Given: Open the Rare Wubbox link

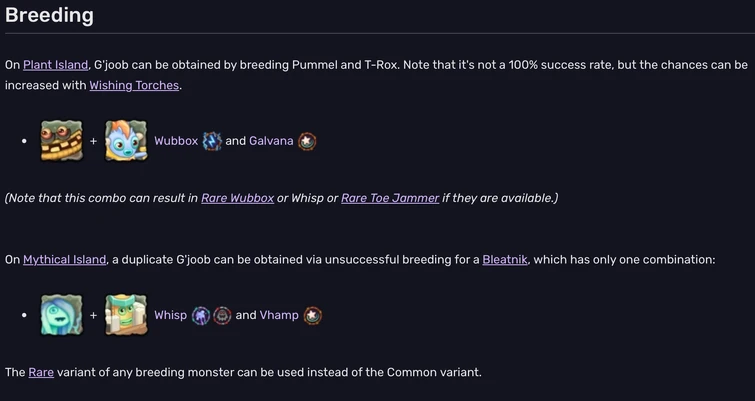Looking at the screenshot, I should 237,198.
